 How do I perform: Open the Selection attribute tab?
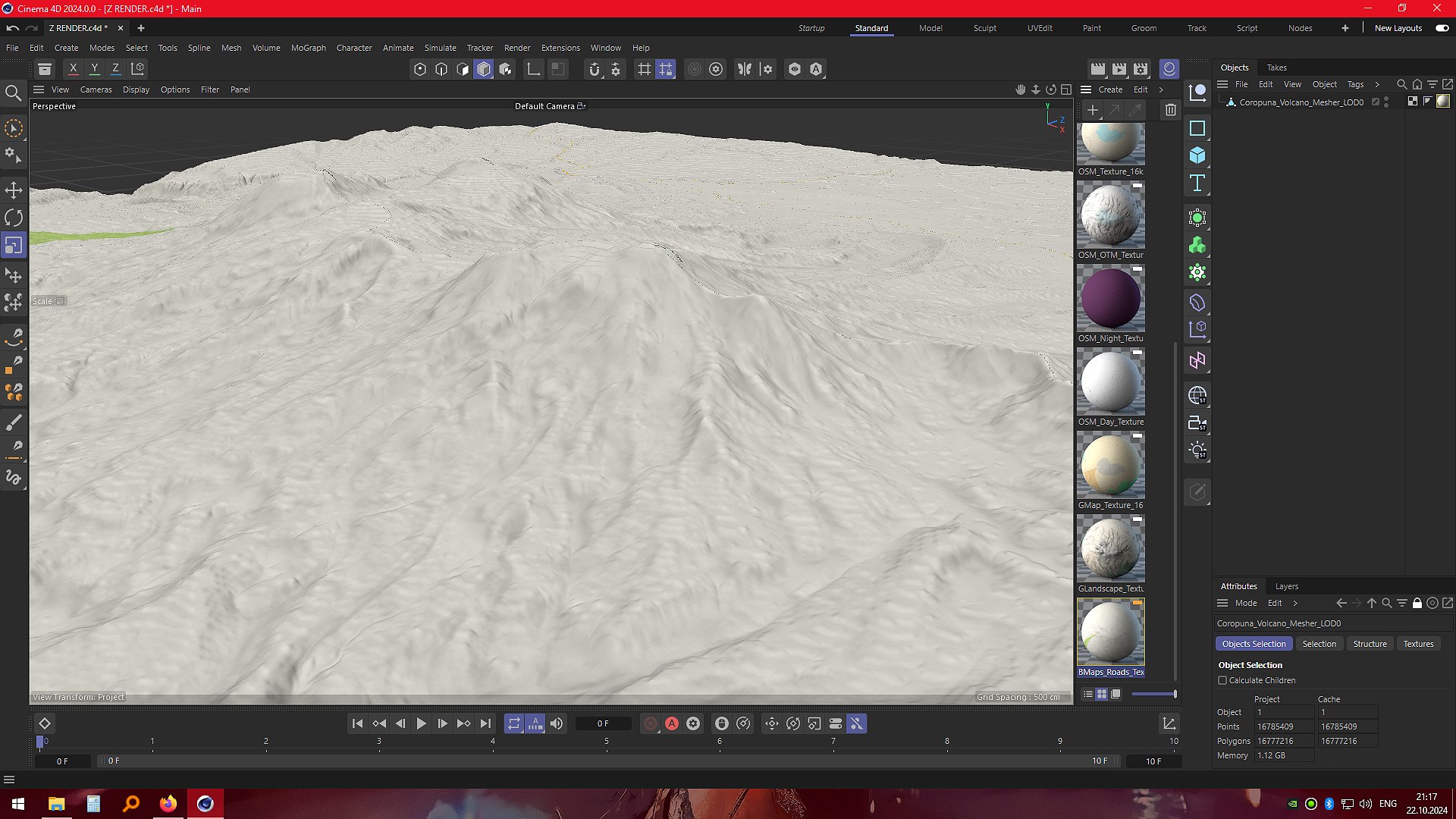pos(1319,644)
